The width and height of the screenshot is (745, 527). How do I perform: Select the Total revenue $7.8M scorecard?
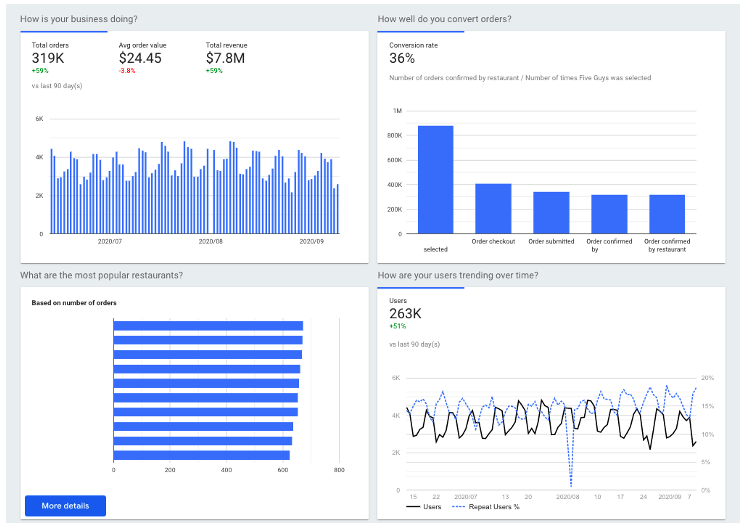tap(225, 58)
